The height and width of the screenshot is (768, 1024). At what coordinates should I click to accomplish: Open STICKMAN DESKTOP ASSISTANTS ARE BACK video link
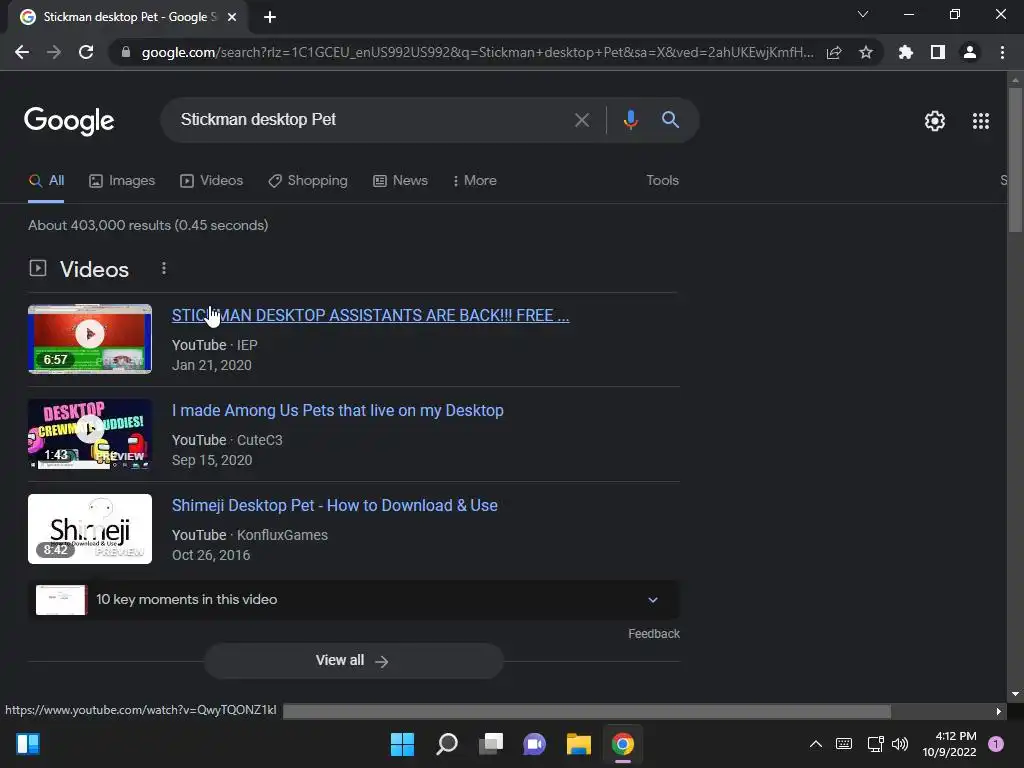pyautogui.click(x=370, y=315)
